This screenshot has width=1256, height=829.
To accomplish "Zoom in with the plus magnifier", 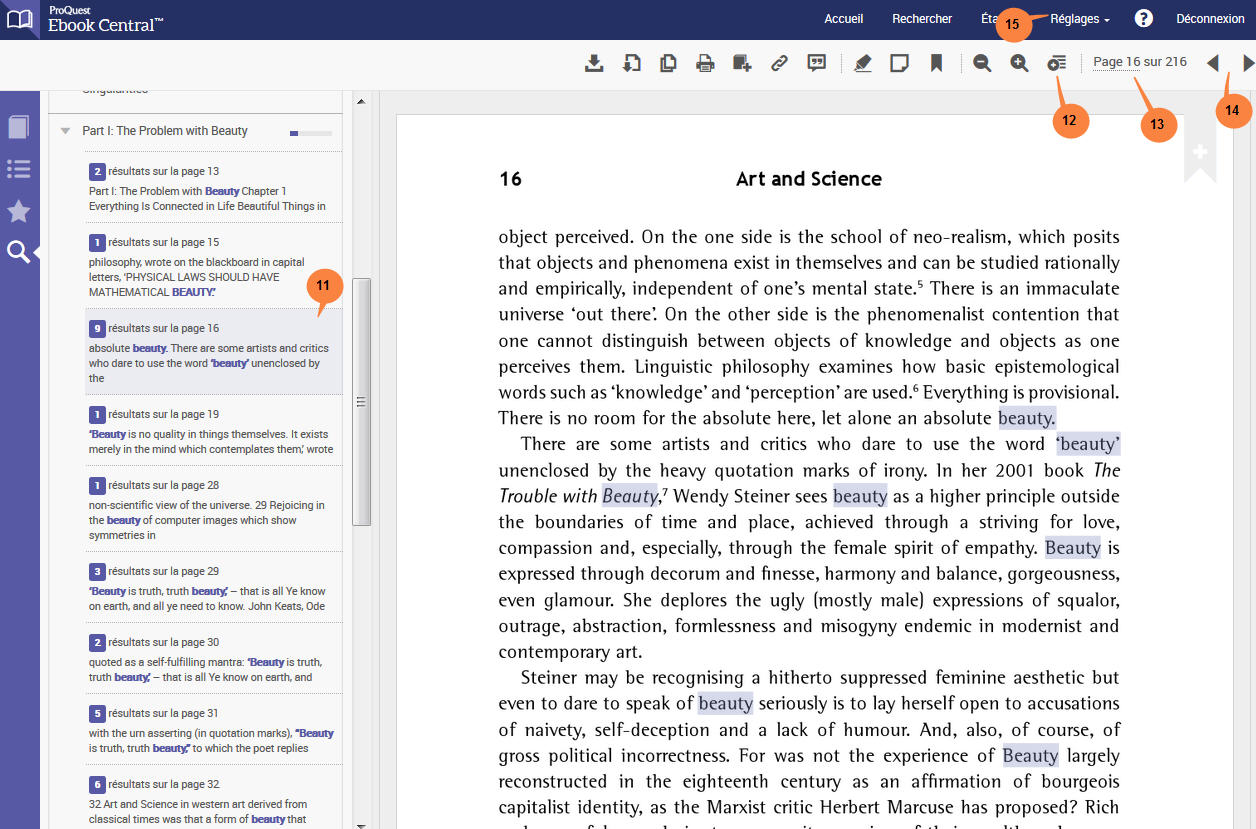I will tap(1019, 63).
